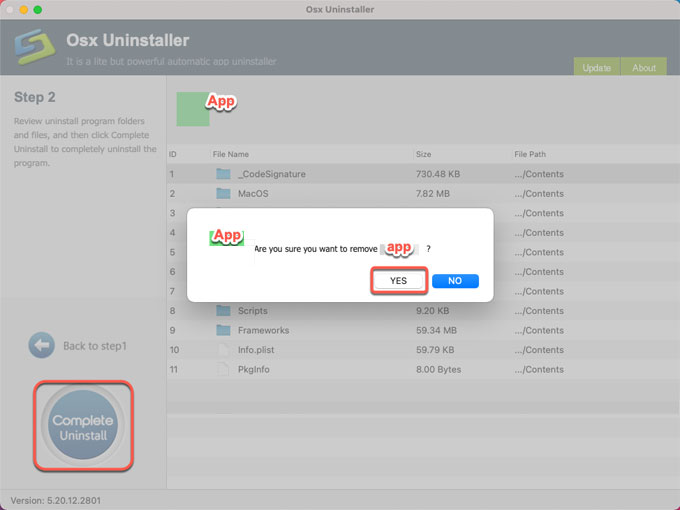680x510 pixels.
Task: Click the row ID number 5
Action: 173,252
